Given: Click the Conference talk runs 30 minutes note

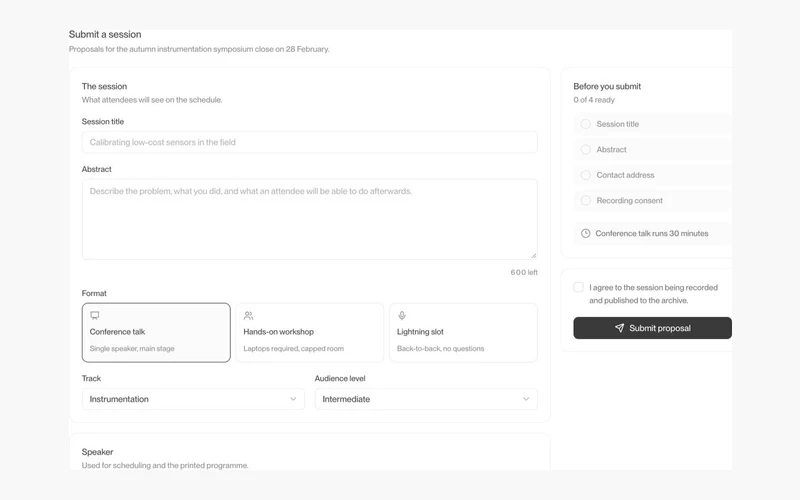Looking at the screenshot, I should tap(653, 233).
